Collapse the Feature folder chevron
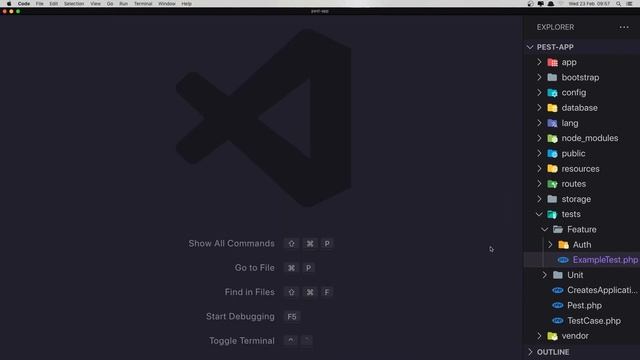640x360 pixels. pyautogui.click(x=544, y=229)
